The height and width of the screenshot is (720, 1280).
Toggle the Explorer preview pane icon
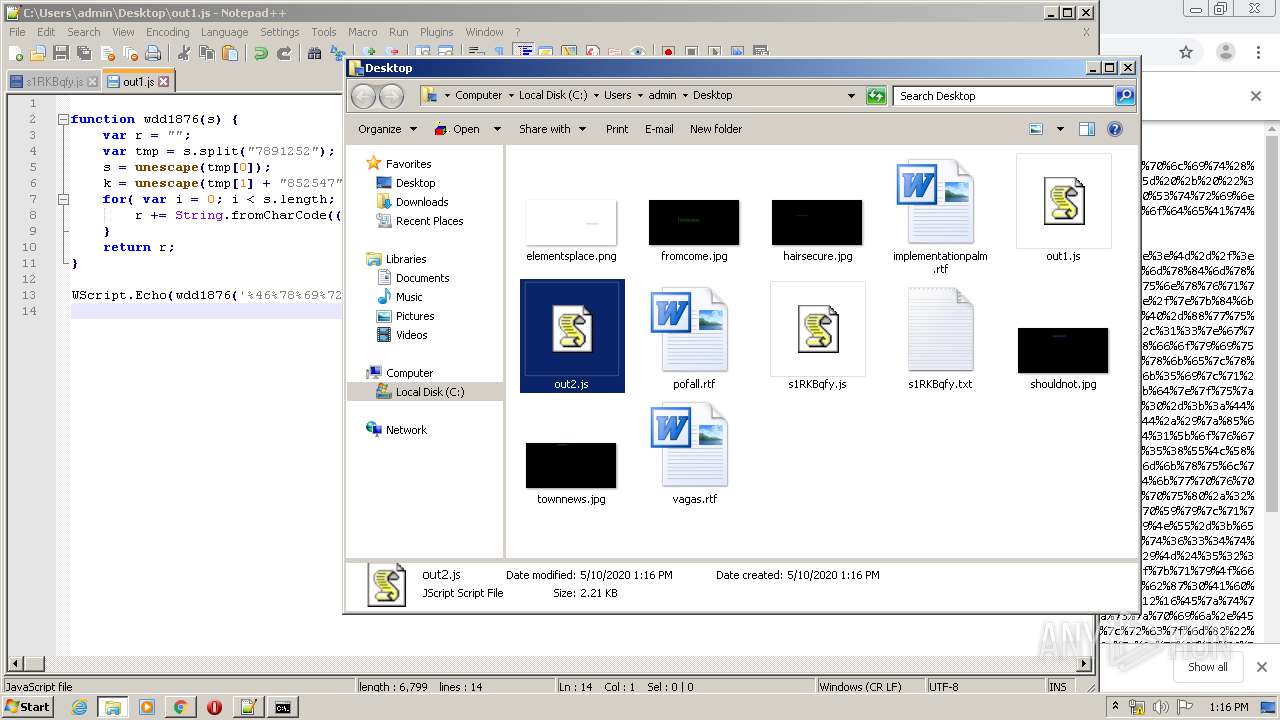1087,129
